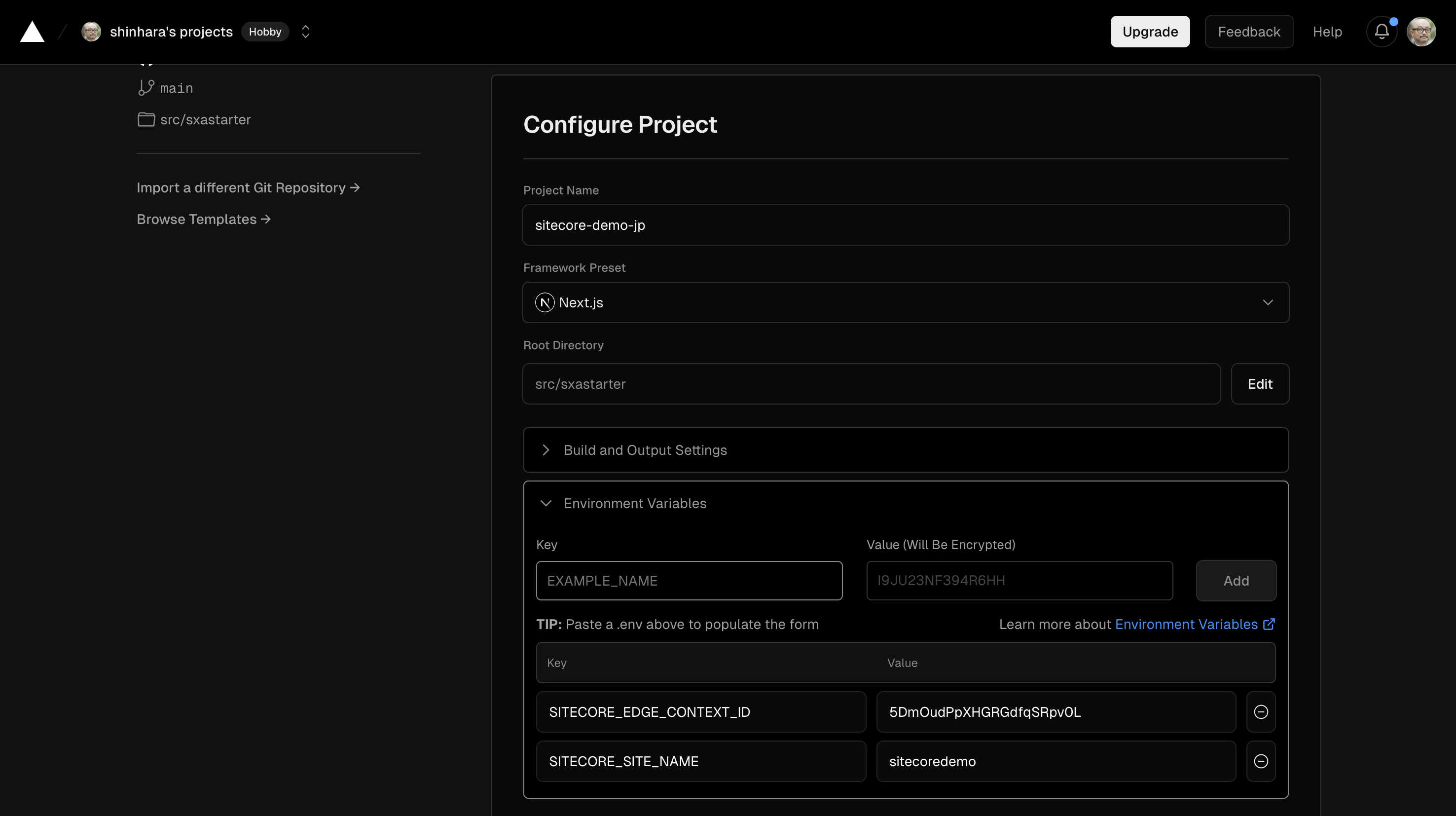Click the folder icon beside src/sxastarter
Screen dimensions: 1456x816
pos(146,119)
